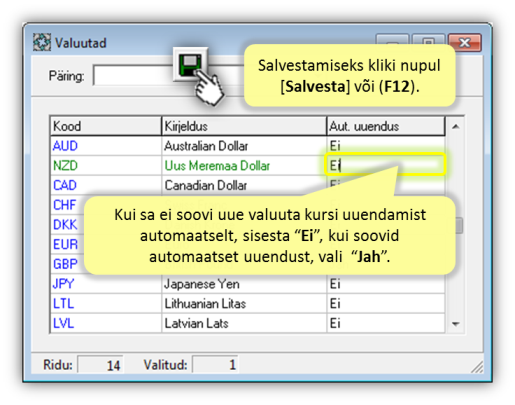This screenshot has height=405, width=515.
Task: Click the Japanese Yen description cell
Action: [x=244, y=284]
